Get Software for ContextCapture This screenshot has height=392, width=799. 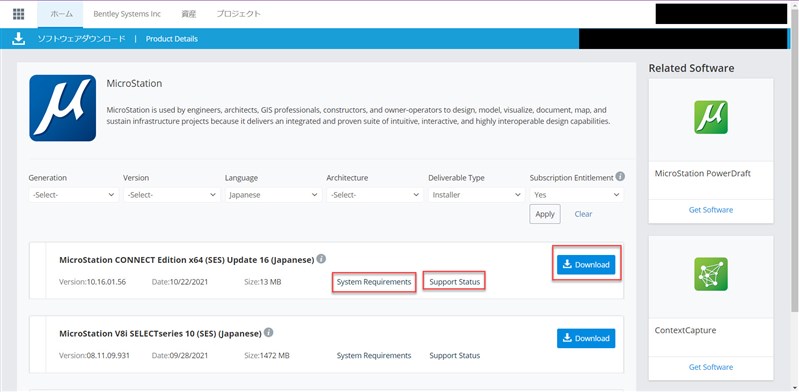click(x=711, y=367)
